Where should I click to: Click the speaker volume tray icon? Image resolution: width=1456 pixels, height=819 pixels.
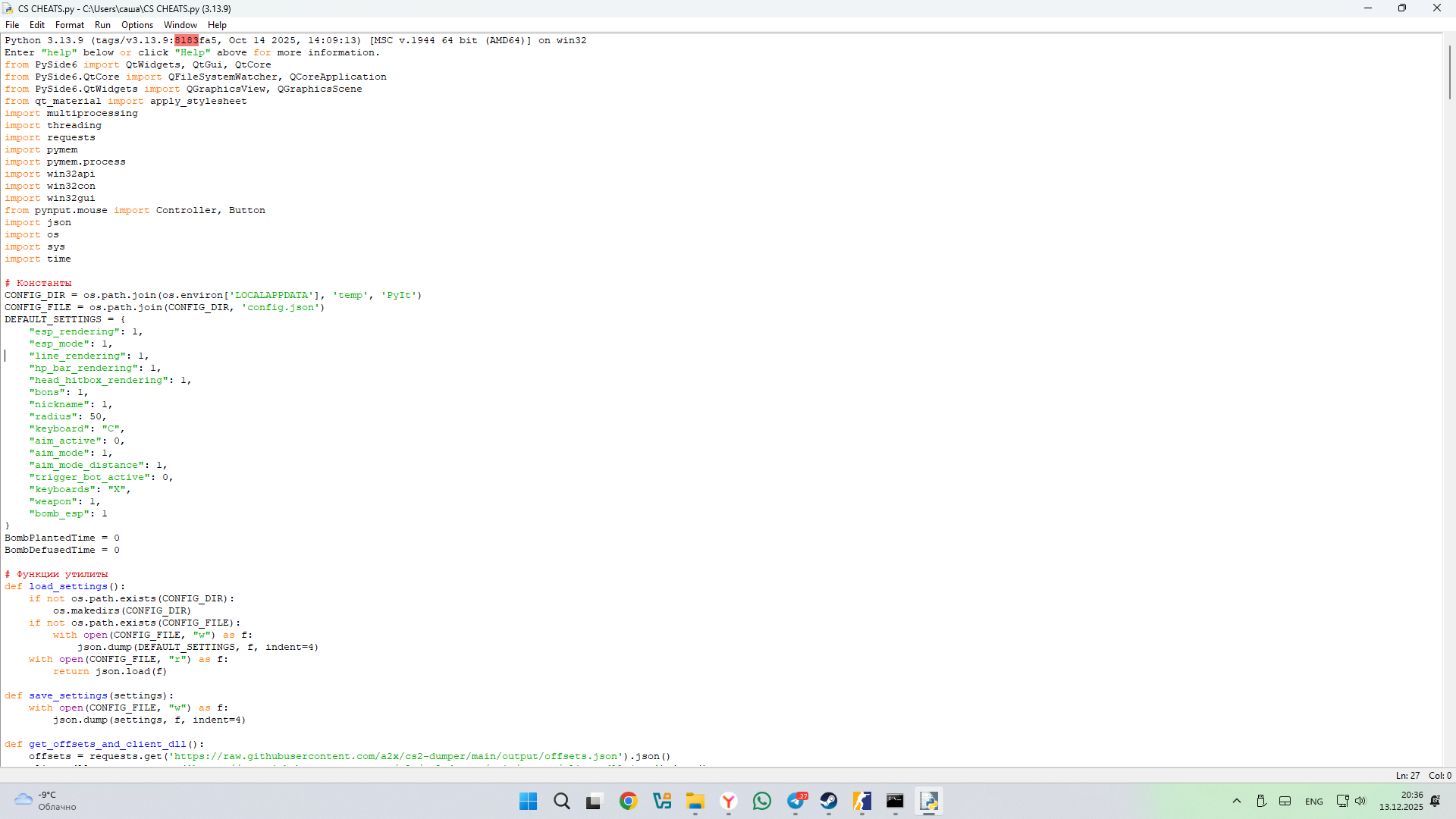point(1360,801)
